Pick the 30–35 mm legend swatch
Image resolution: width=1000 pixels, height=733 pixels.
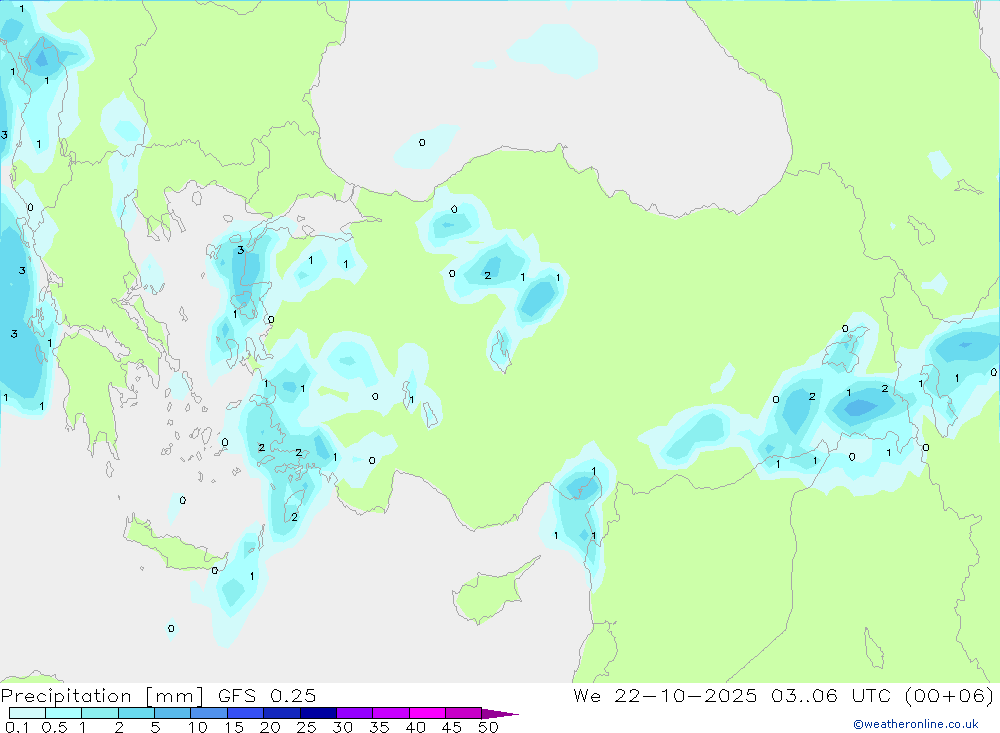click(x=355, y=713)
